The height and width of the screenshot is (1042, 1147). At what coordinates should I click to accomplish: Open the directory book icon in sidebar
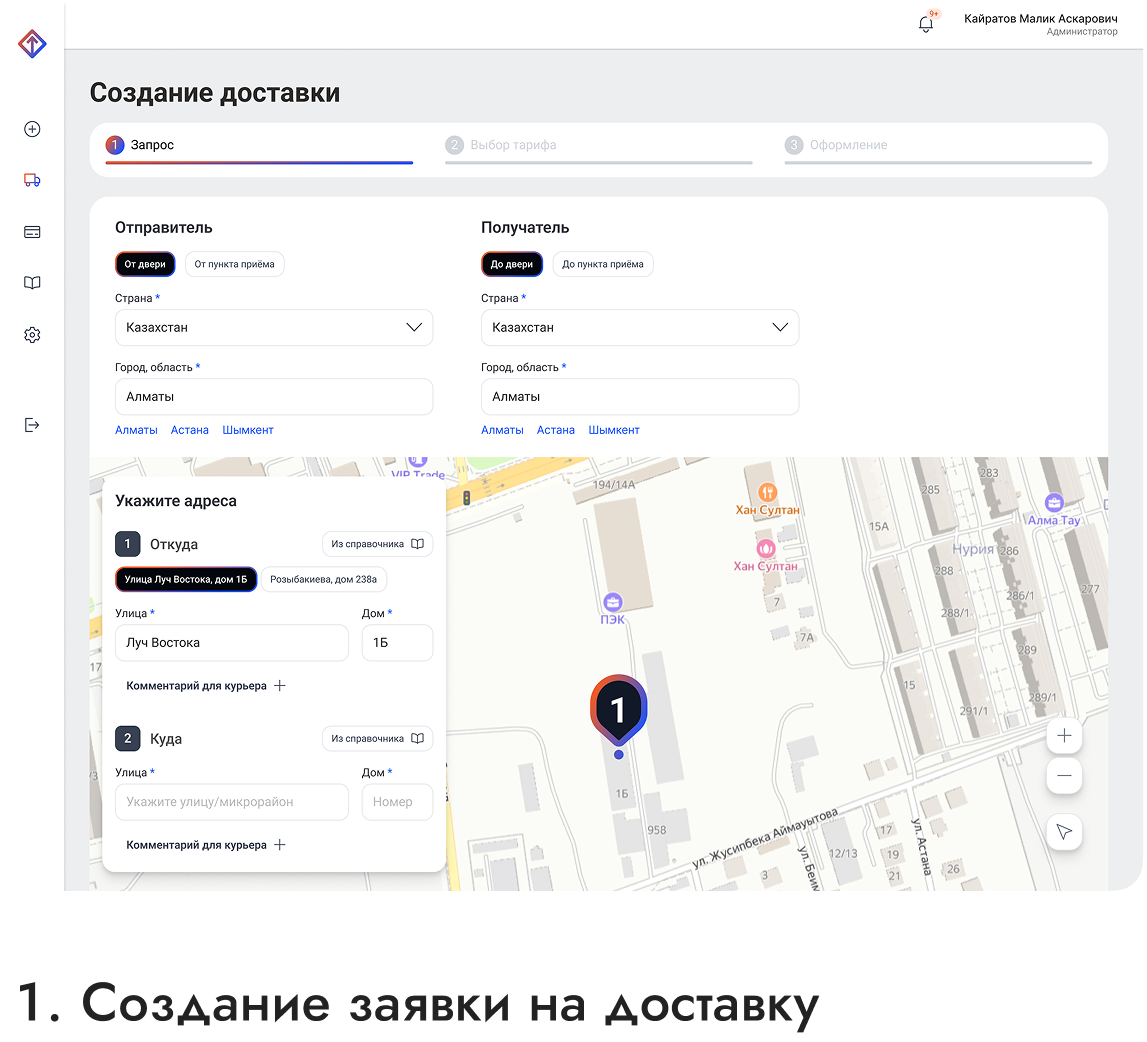click(32, 283)
